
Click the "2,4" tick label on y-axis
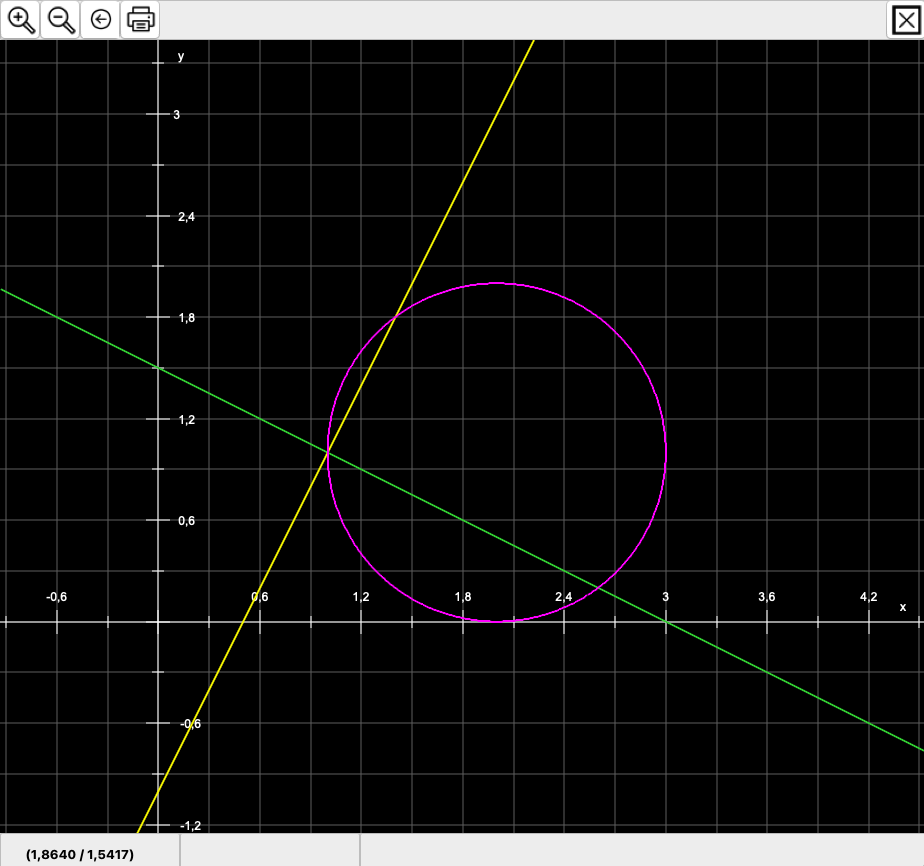pyautogui.click(x=186, y=217)
